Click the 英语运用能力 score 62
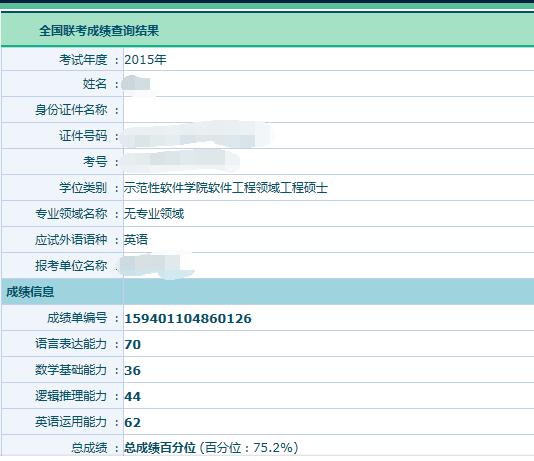 tap(132, 423)
